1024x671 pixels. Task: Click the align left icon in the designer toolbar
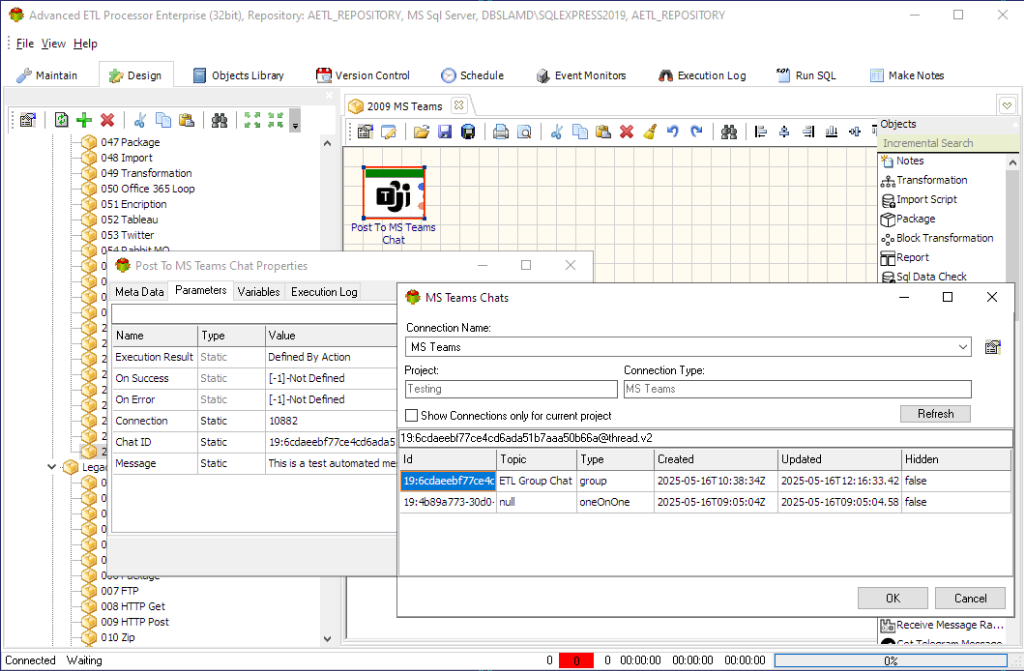[x=761, y=132]
